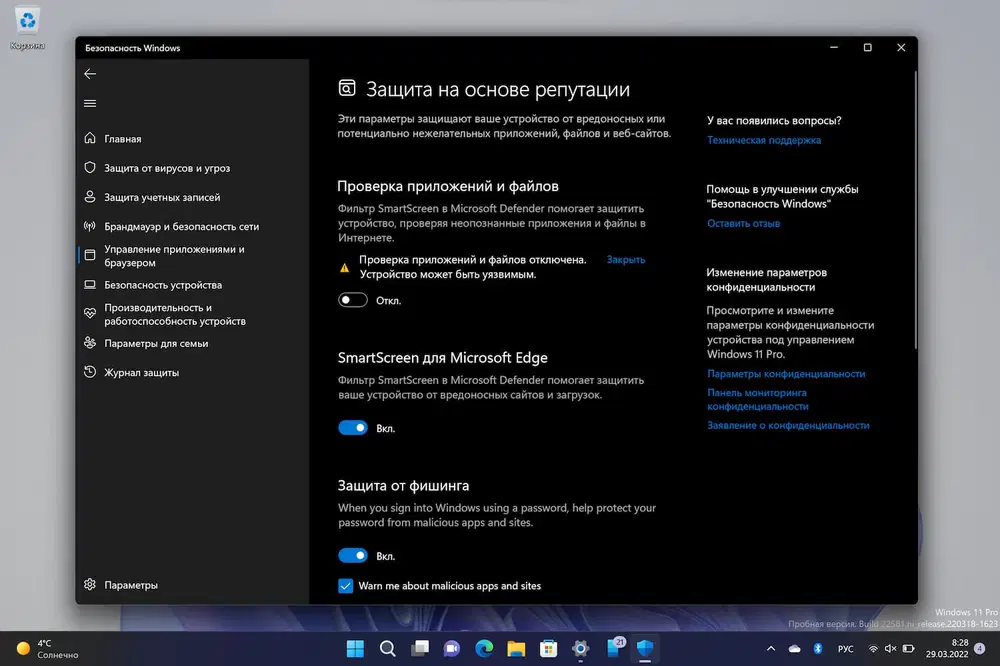Click the volume muted tray icon
The image size is (1000, 666).
click(x=890, y=649)
